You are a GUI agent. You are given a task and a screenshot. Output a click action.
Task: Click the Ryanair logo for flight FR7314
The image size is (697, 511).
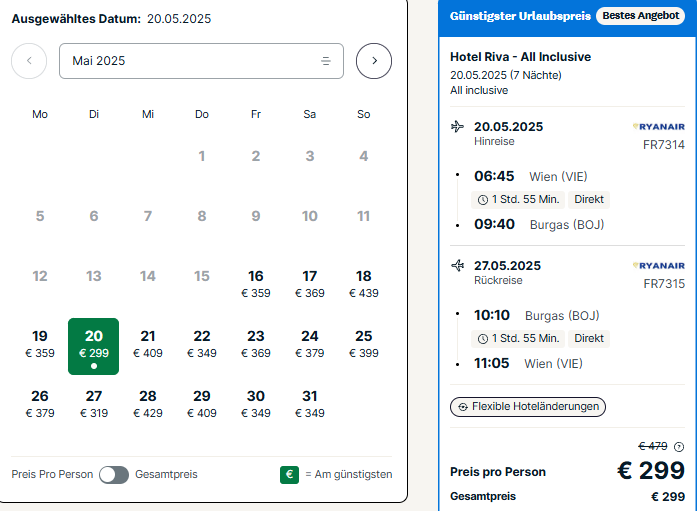point(659,127)
